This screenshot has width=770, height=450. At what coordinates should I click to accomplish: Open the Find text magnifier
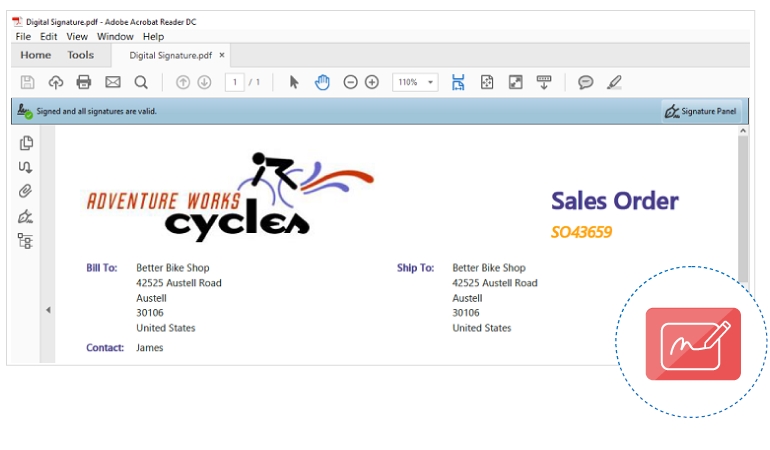click(141, 82)
